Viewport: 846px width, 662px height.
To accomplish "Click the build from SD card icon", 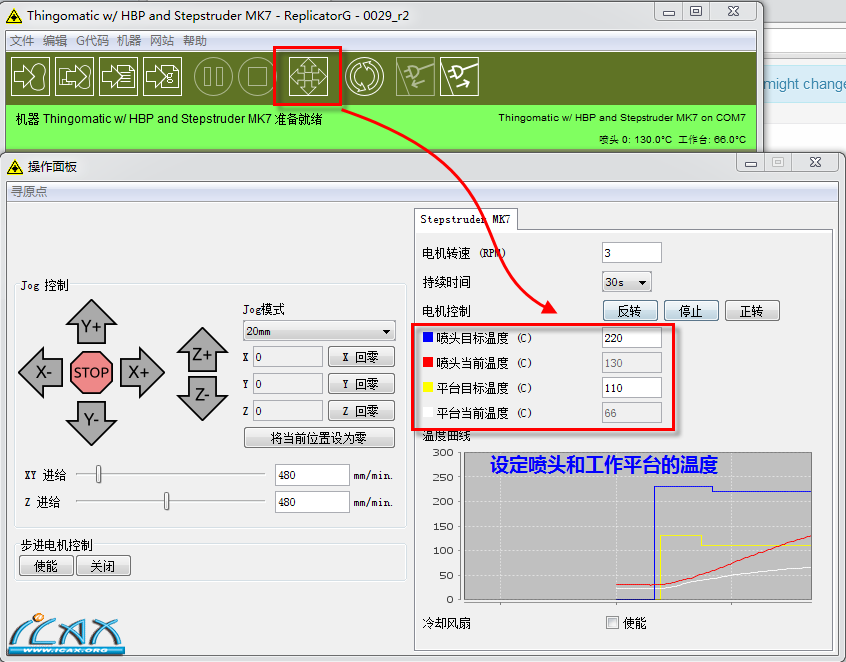I will (162, 77).
